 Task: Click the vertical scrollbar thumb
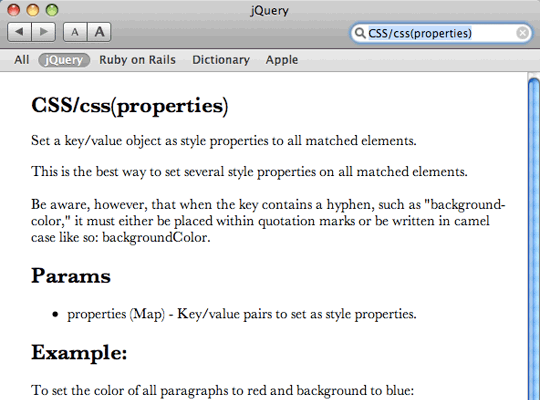point(534,239)
